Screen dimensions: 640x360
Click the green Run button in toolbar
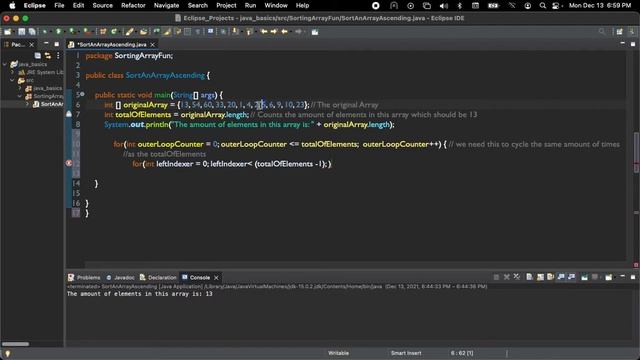tap(58, 32)
